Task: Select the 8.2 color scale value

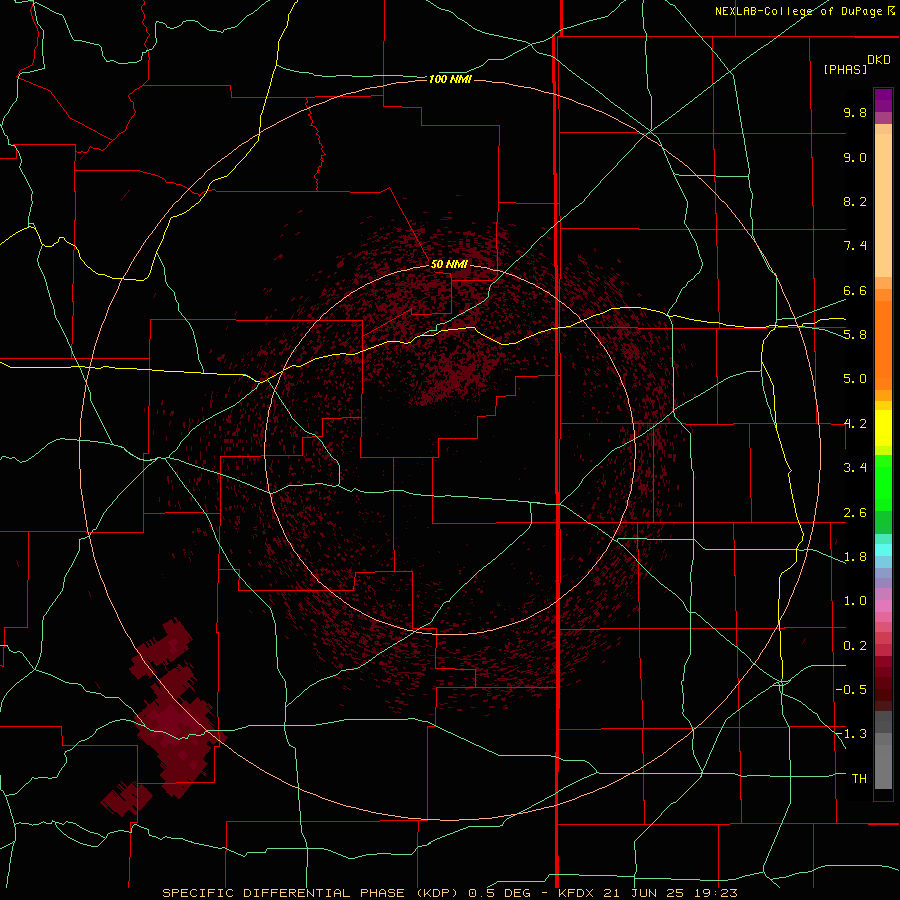Action: 855,201
